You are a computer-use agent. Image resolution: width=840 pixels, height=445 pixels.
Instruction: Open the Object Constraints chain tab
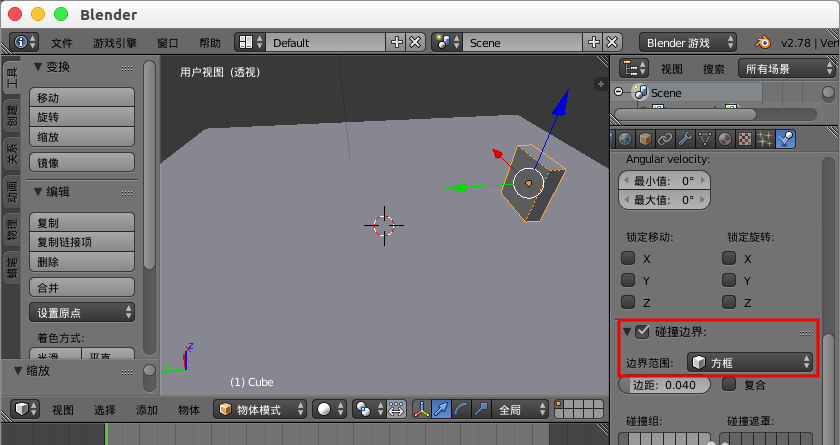665,139
